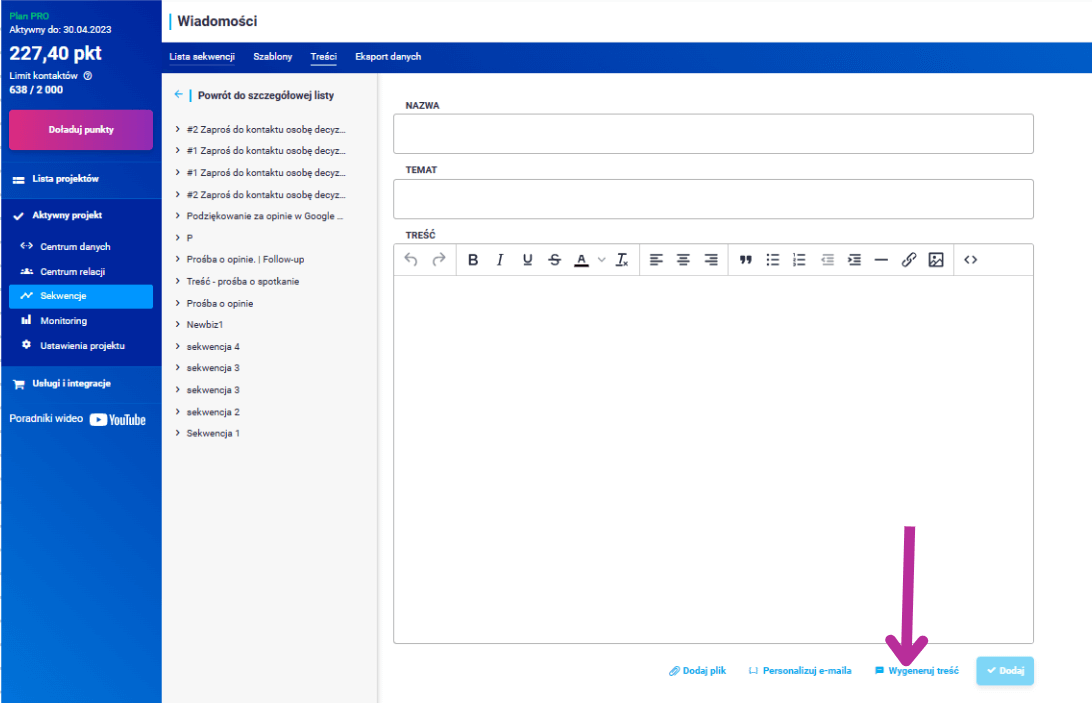1092x703 pixels.
Task: Switch to the Eksport danych tab
Action: coord(388,56)
